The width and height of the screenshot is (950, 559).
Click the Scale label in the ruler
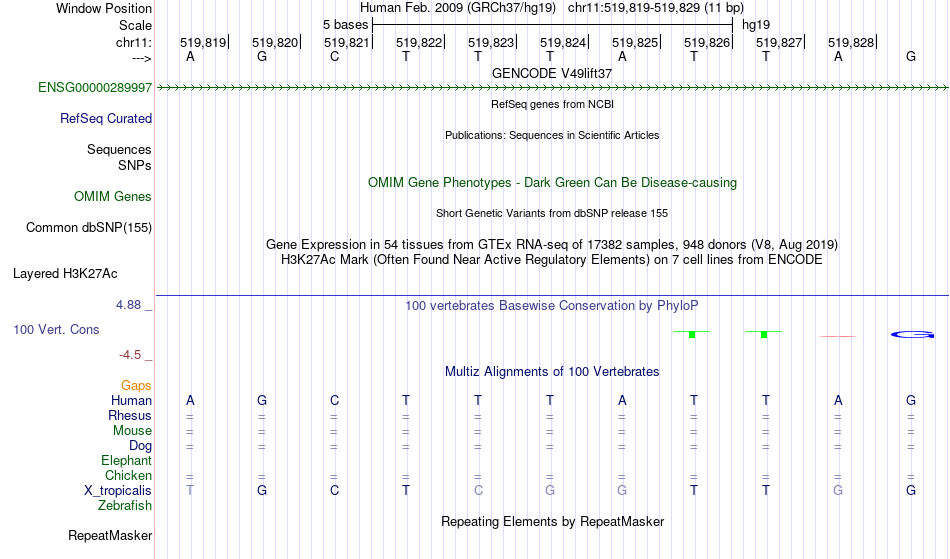tap(136, 25)
